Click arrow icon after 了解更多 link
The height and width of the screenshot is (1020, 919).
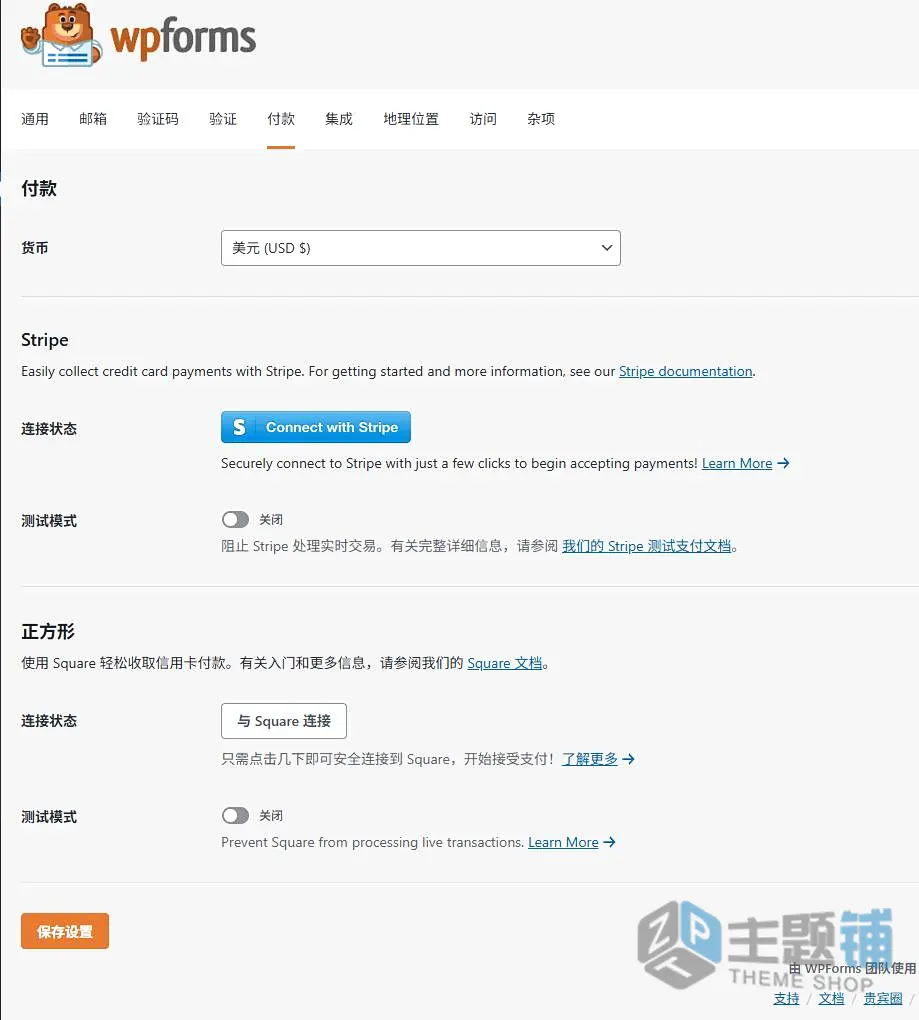pyautogui.click(x=628, y=759)
